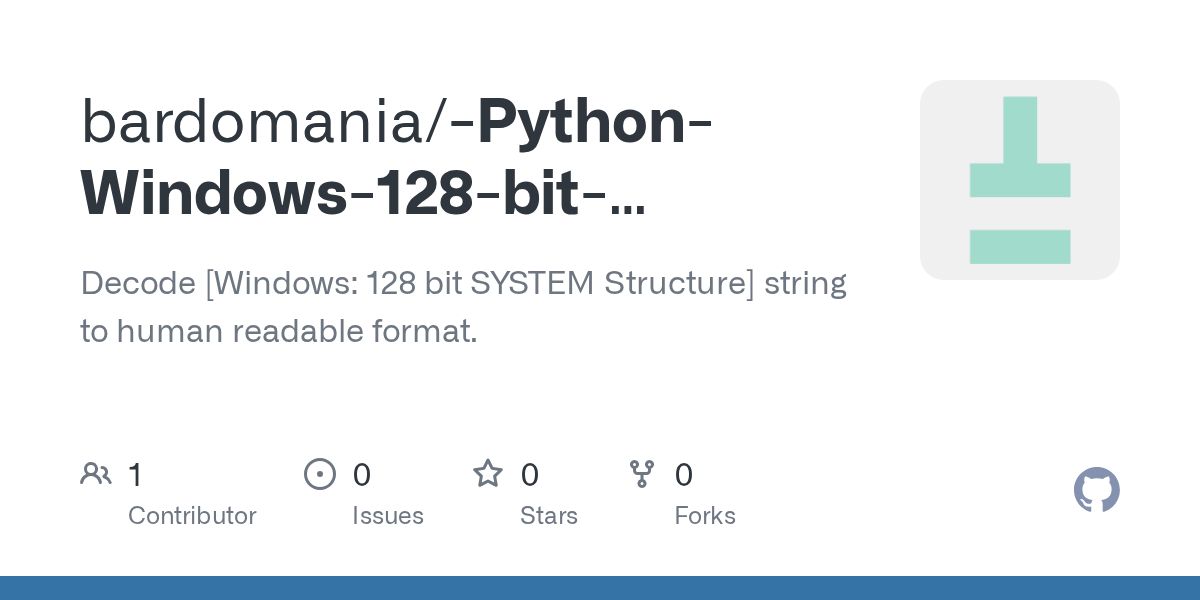The image size is (1200, 600).
Task: Click the contributor count number 1
Action: click(x=135, y=475)
